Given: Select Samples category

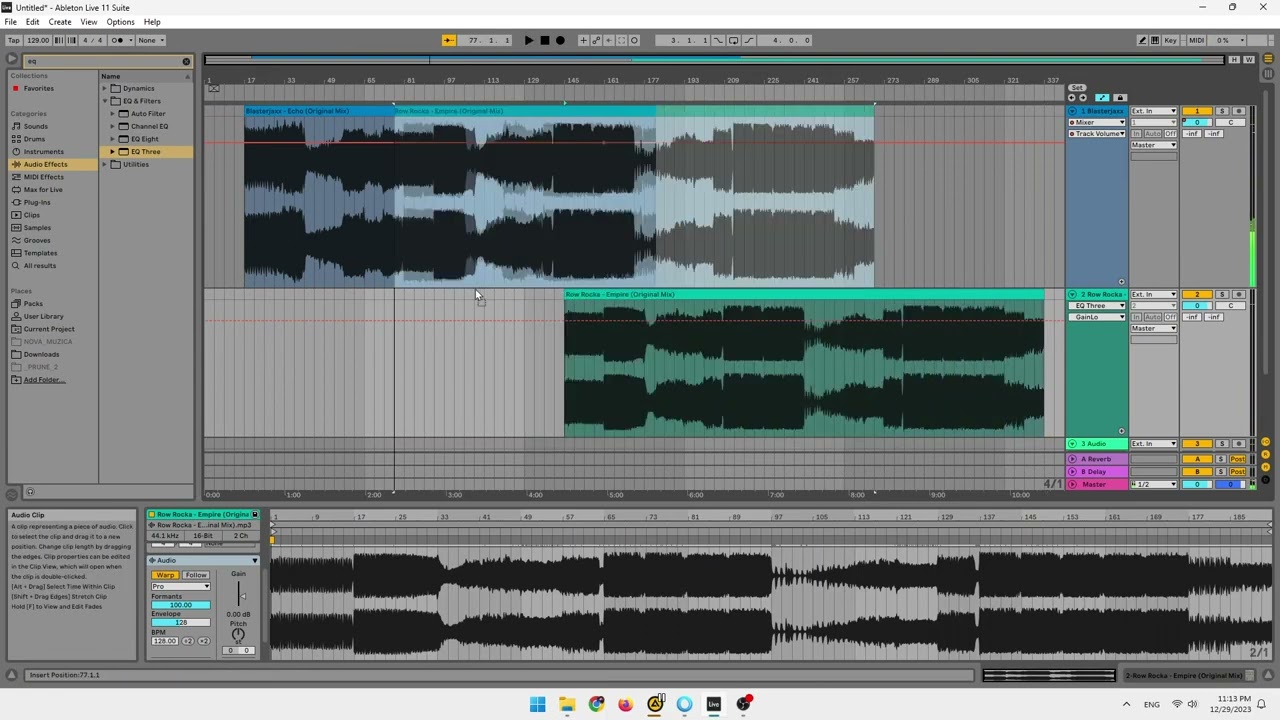Looking at the screenshot, I should [37, 228].
